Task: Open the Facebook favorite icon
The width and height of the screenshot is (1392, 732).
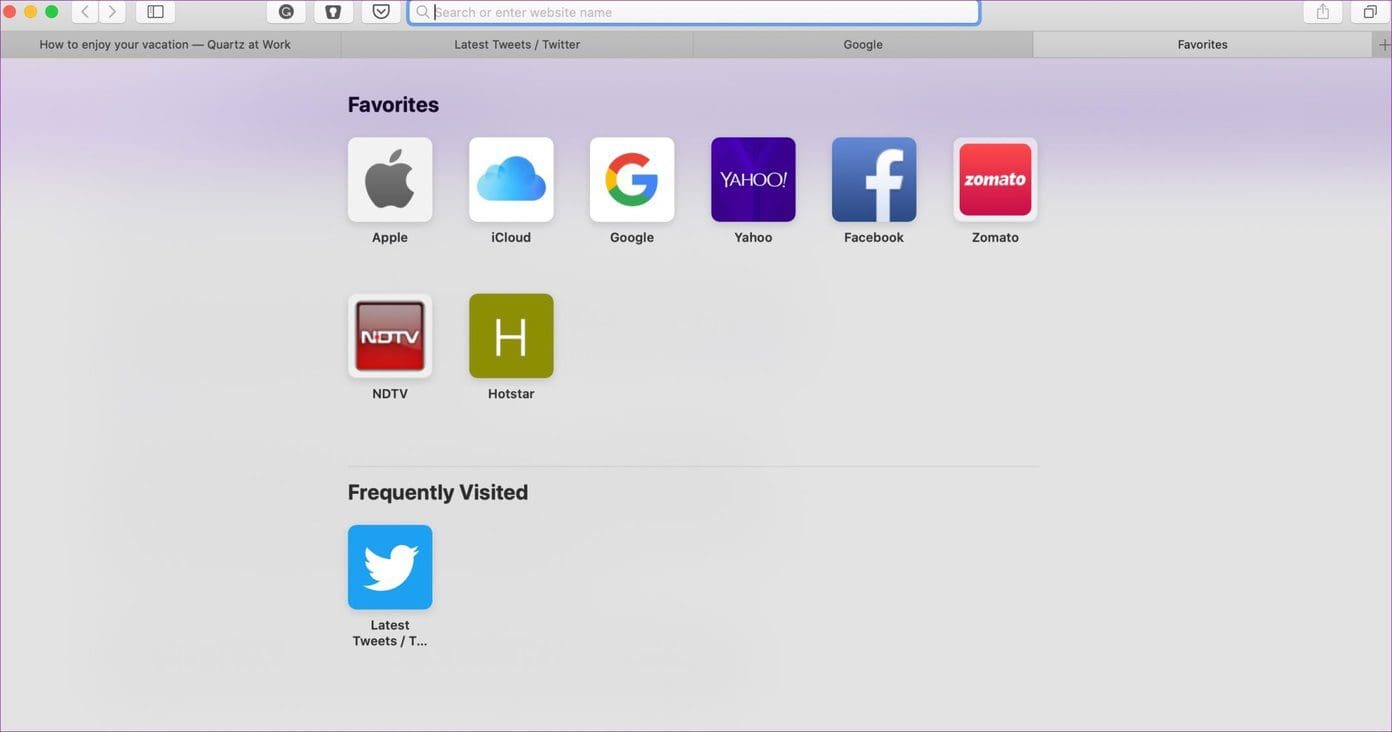Action: (874, 179)
